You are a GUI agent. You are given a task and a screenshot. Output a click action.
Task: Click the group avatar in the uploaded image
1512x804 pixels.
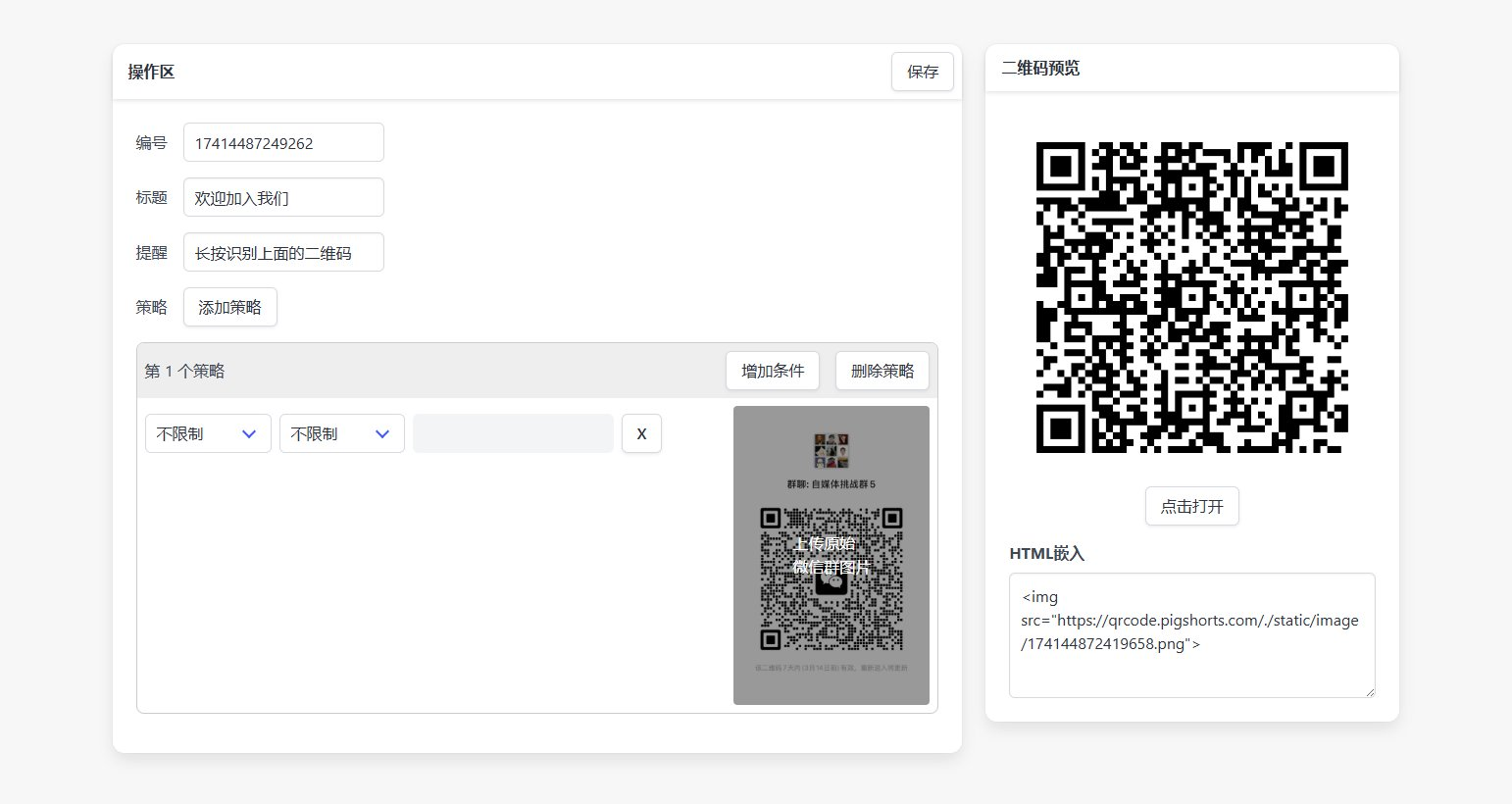tap(831, 452)
